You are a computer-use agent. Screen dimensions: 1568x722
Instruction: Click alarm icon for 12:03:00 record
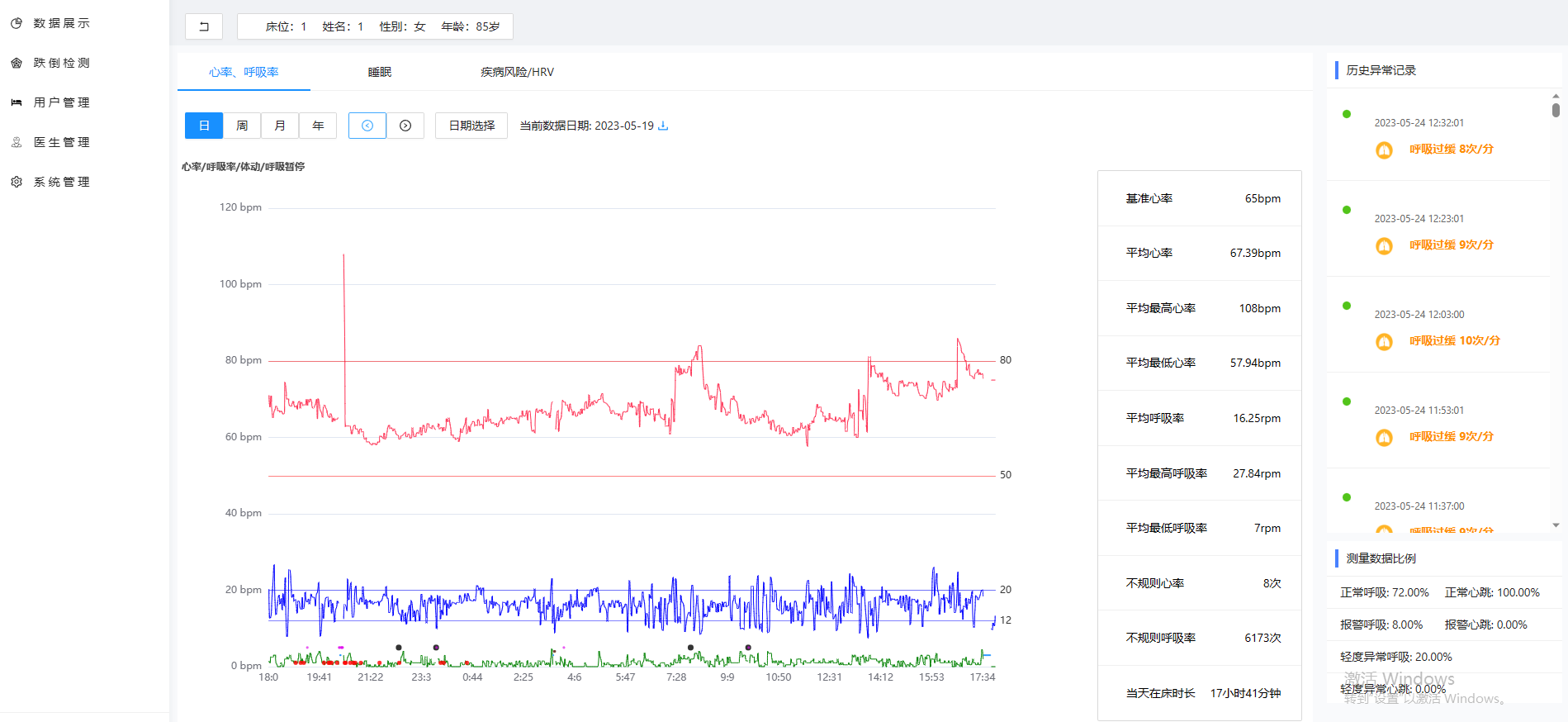coord(1385,342)
